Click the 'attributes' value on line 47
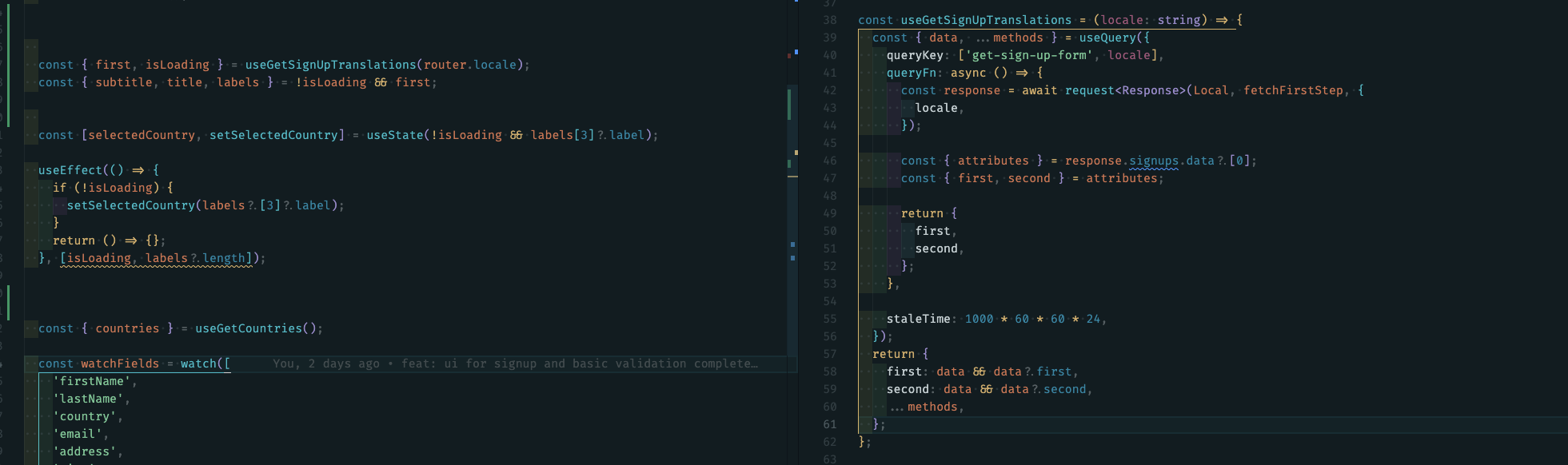This screenshot has width=1568, height=465. [1121, 178]
